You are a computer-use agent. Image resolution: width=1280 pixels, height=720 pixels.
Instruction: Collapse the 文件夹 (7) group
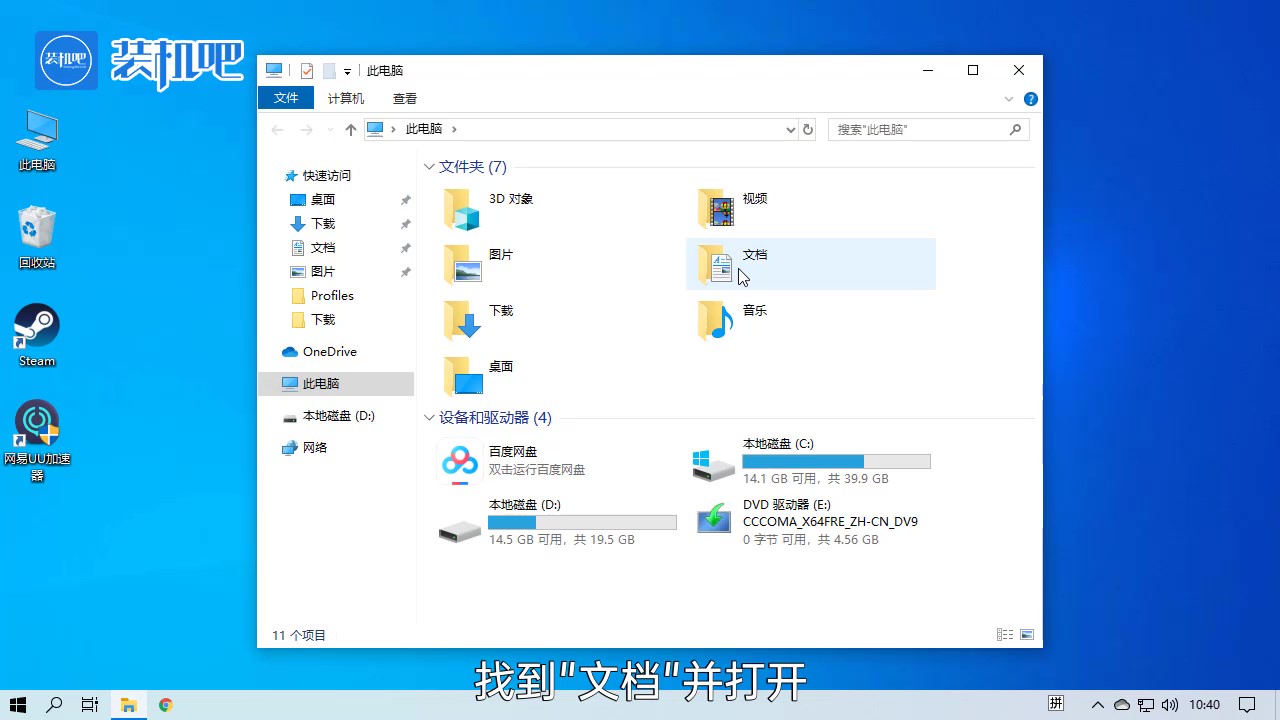(429, 167)
